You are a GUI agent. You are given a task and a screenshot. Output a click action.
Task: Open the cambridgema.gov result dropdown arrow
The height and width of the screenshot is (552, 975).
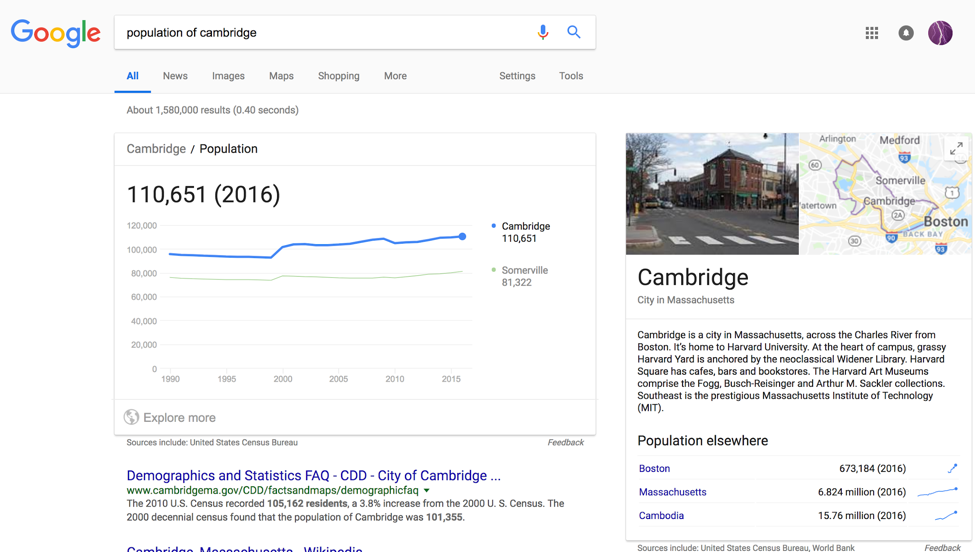tap(427, 490)
